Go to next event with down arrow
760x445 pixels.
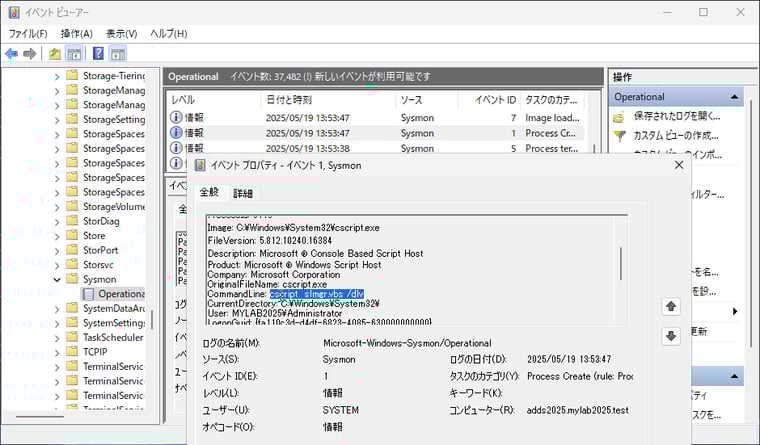tap(671, 336)
